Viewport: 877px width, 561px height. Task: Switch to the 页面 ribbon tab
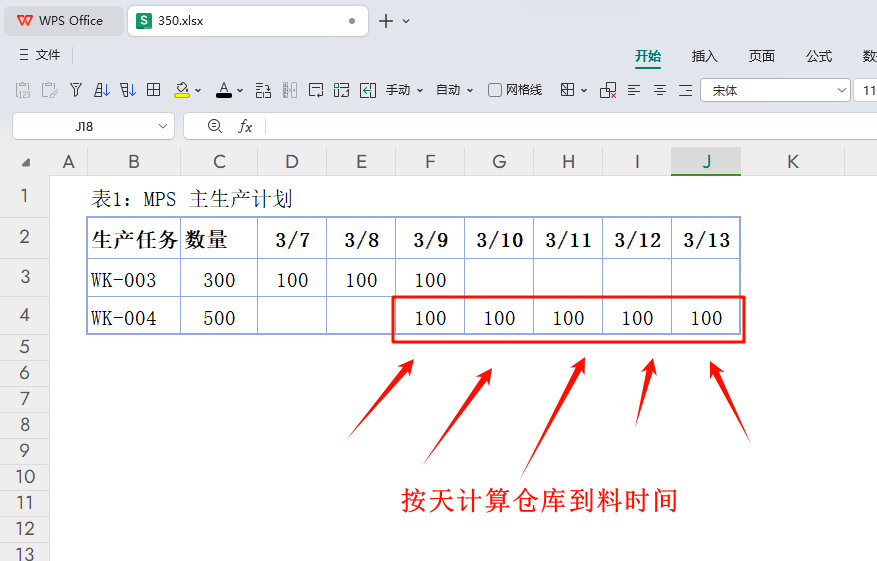pos(762,56)
